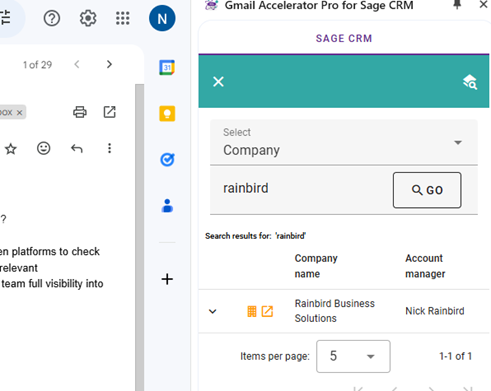The image size is (491, 391).
Task: Expand the Rainbird Business Solutions row
Action: tap(213, 311)
